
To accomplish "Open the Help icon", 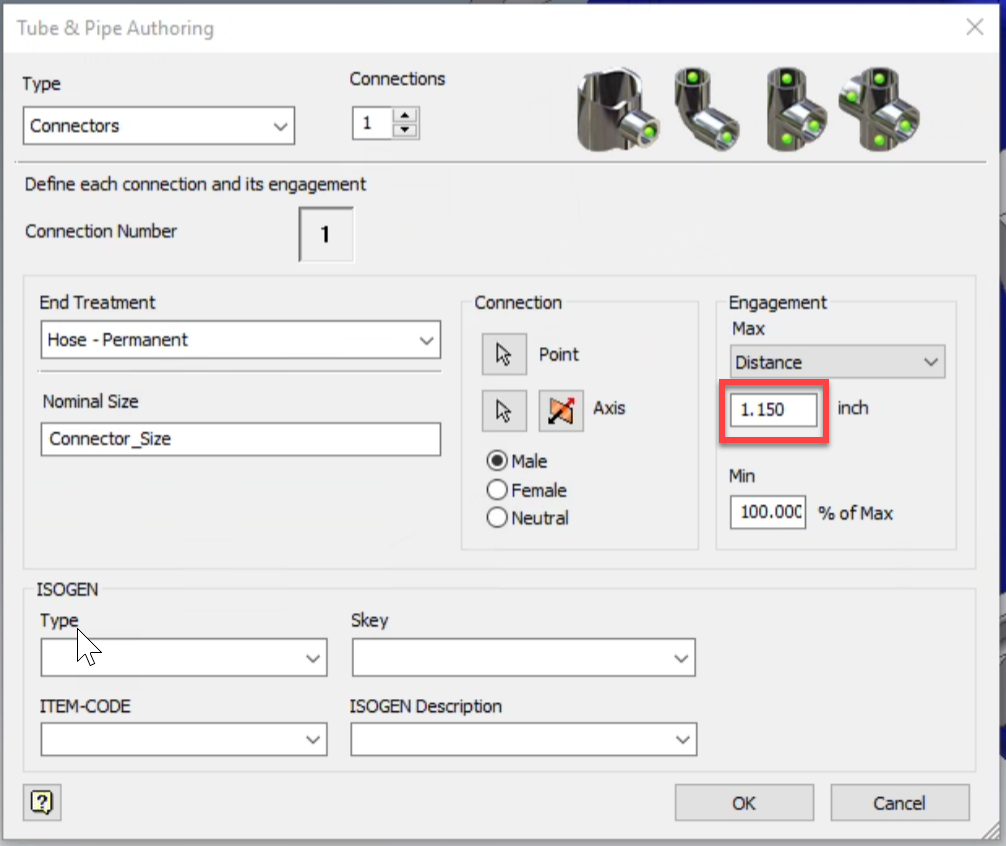I will point(41,802).
